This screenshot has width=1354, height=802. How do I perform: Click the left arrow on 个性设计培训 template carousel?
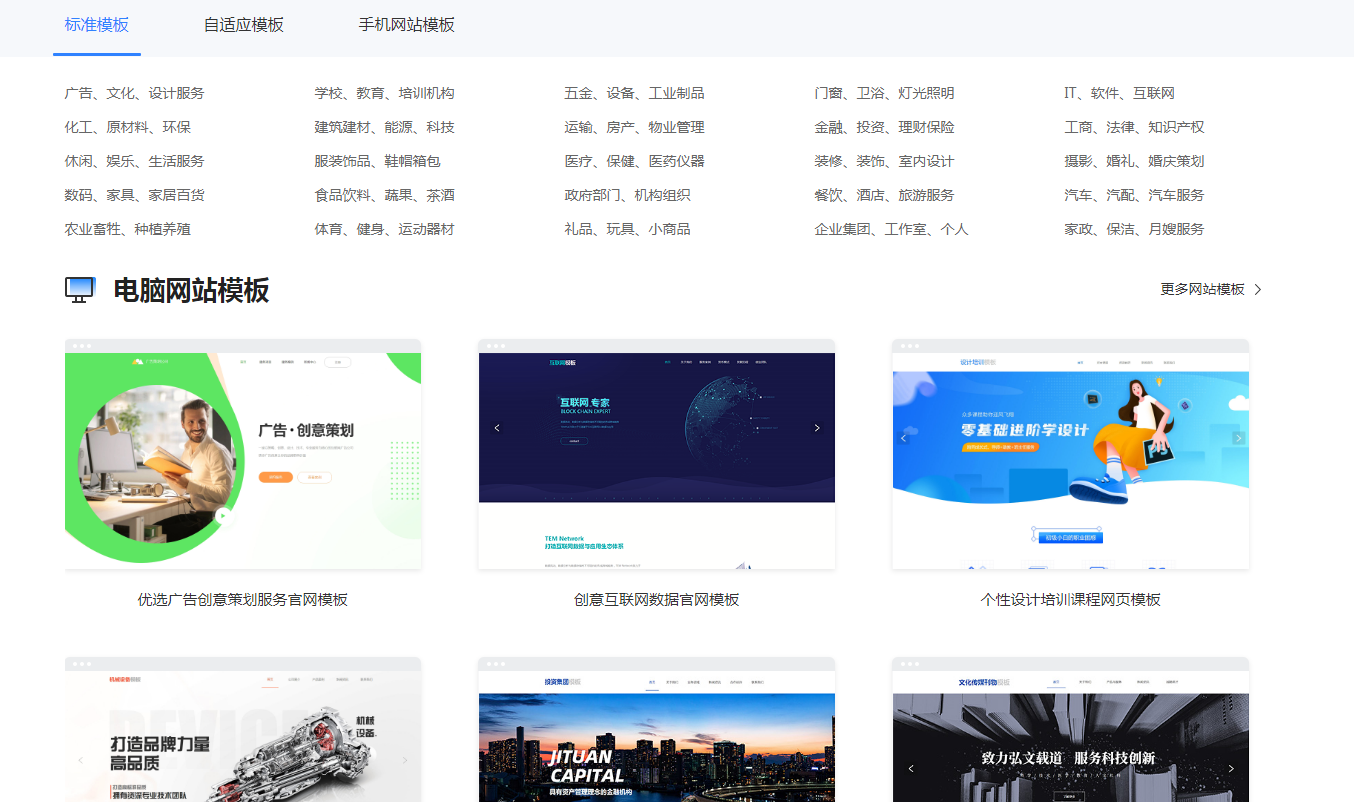pos(903,437)
